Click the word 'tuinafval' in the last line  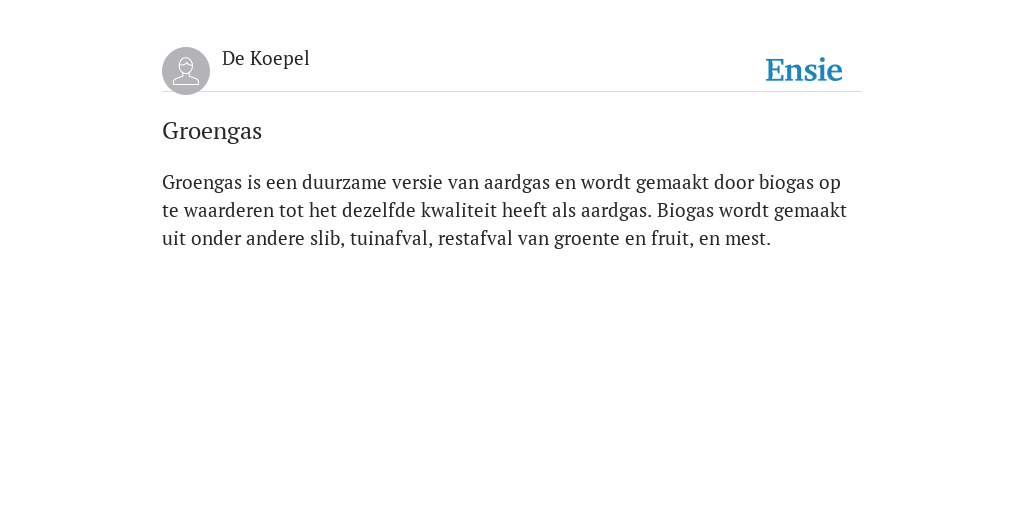click(391, 239)
